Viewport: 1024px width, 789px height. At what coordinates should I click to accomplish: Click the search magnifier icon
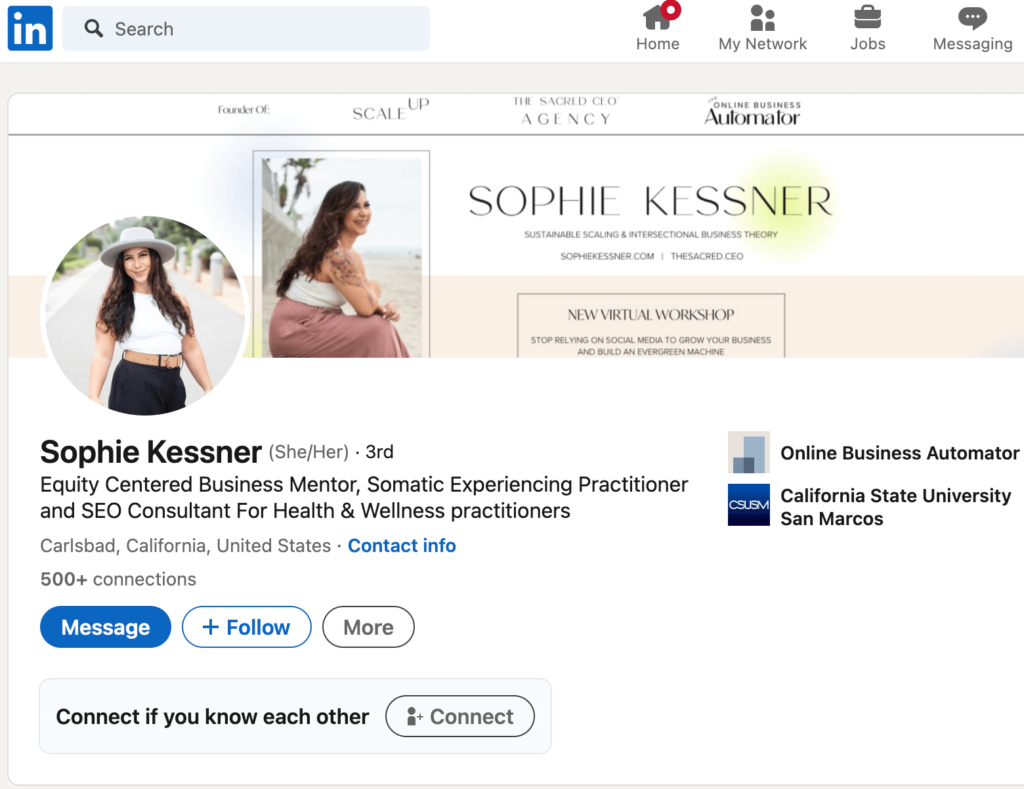(x=93, y=28)
